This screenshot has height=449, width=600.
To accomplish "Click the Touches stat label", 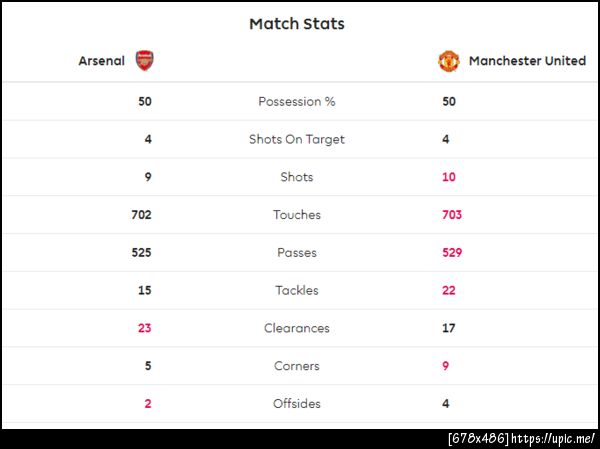I will 297,215.
